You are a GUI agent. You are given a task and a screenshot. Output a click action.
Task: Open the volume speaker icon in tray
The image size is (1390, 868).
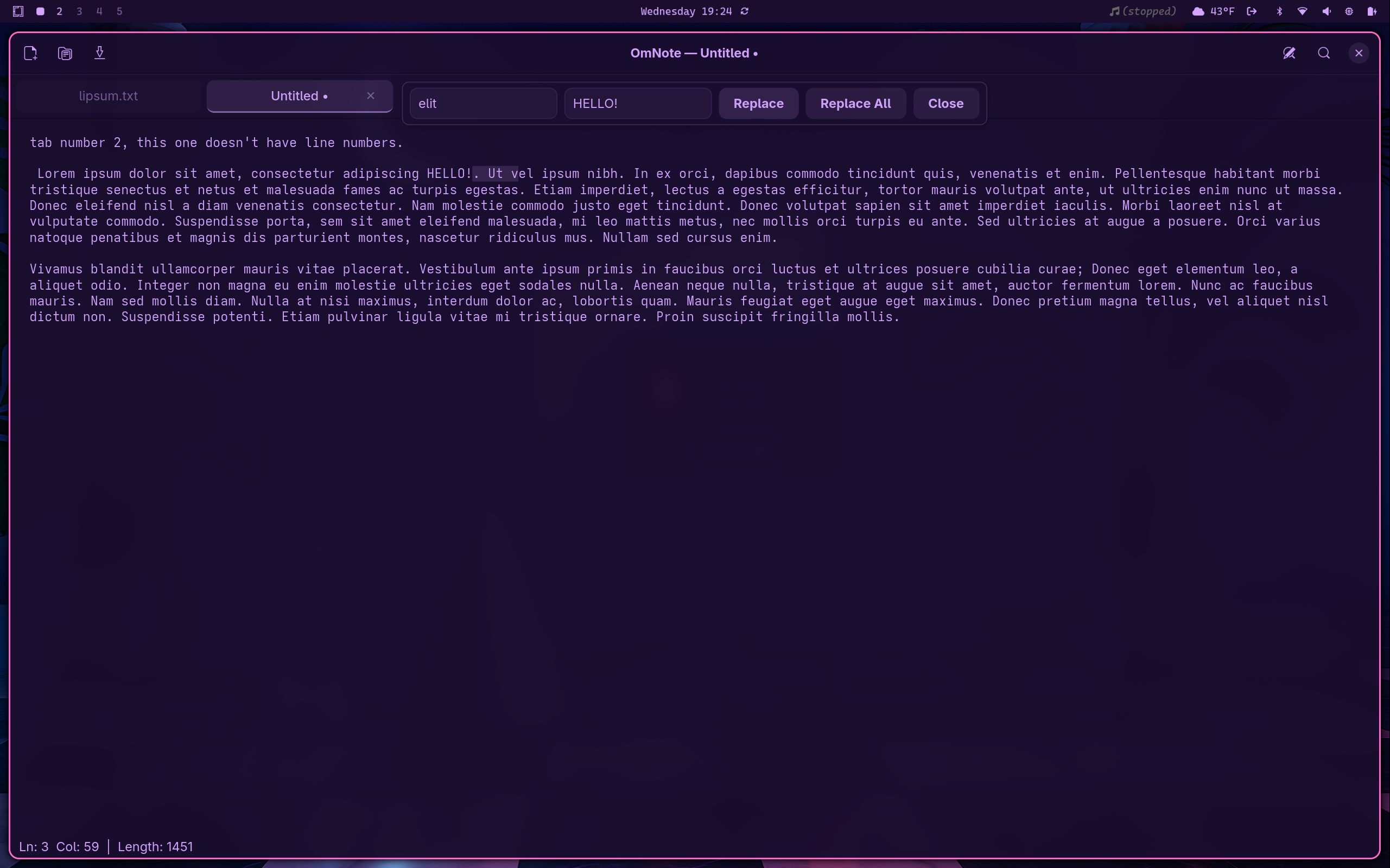(x=1326, y=11)
